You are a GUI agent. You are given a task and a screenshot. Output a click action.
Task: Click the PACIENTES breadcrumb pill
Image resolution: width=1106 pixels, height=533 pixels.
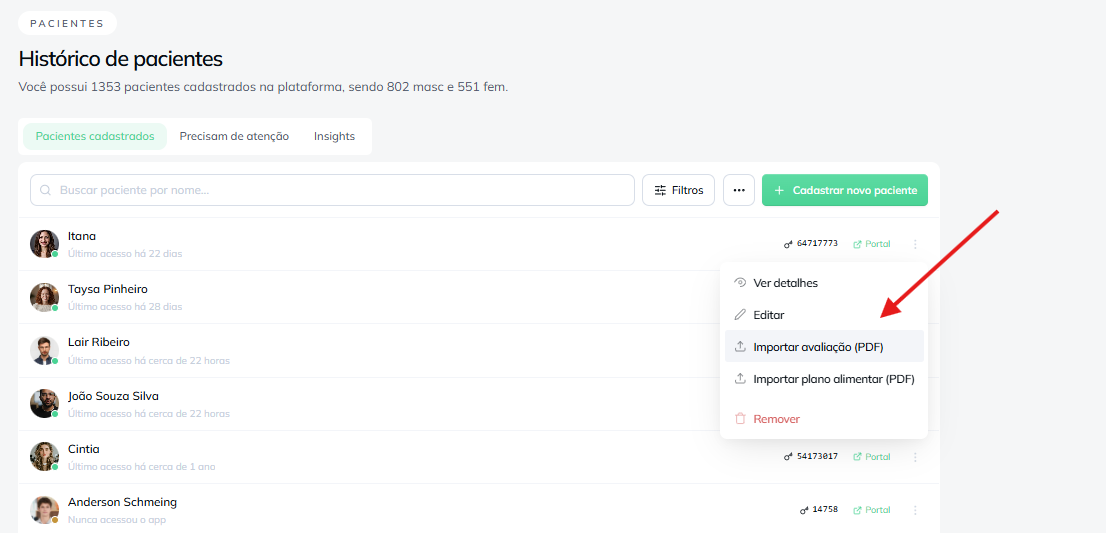click(x=67, y=23)
